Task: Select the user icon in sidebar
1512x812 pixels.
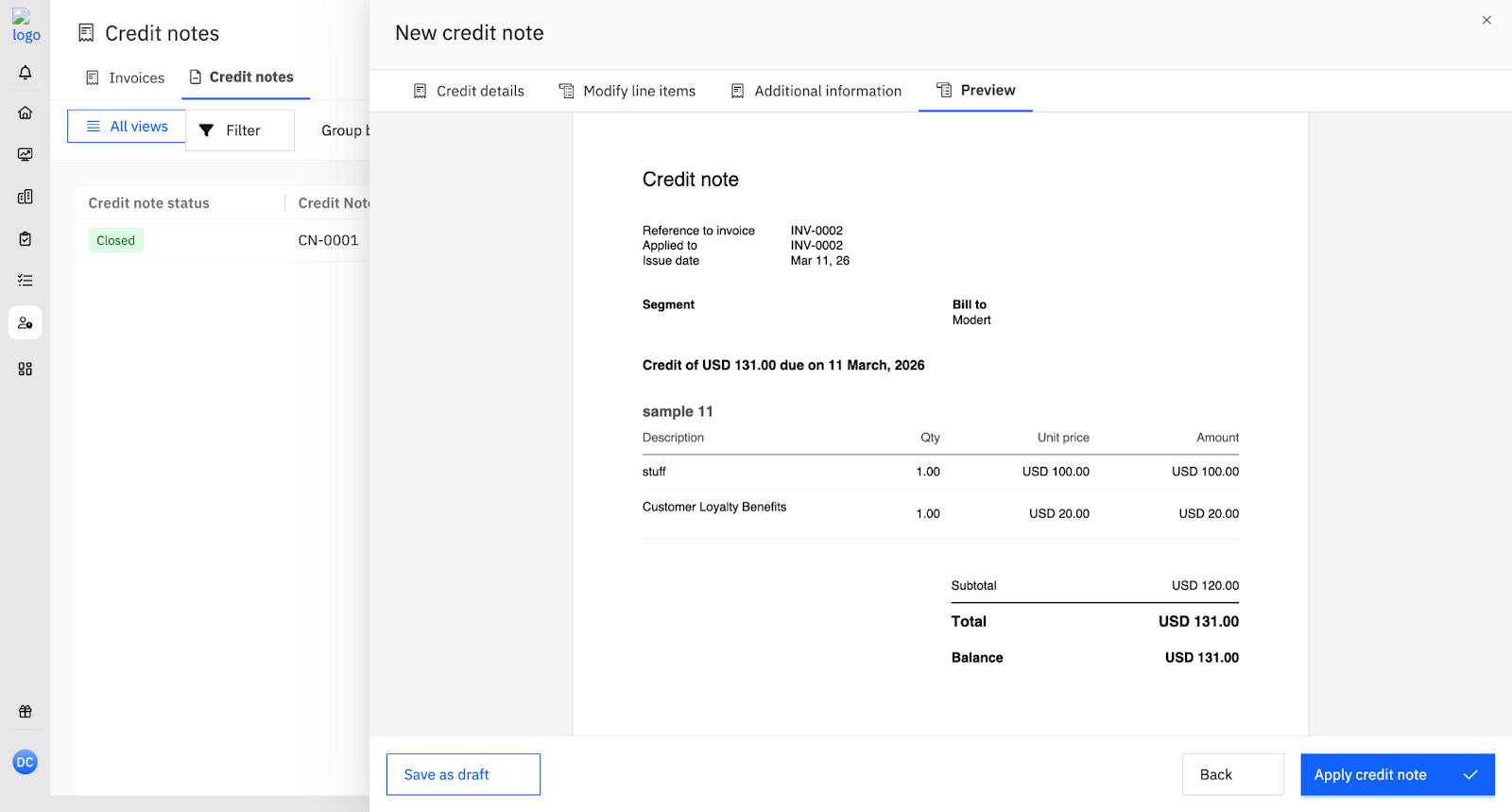Action: [26, 323]
